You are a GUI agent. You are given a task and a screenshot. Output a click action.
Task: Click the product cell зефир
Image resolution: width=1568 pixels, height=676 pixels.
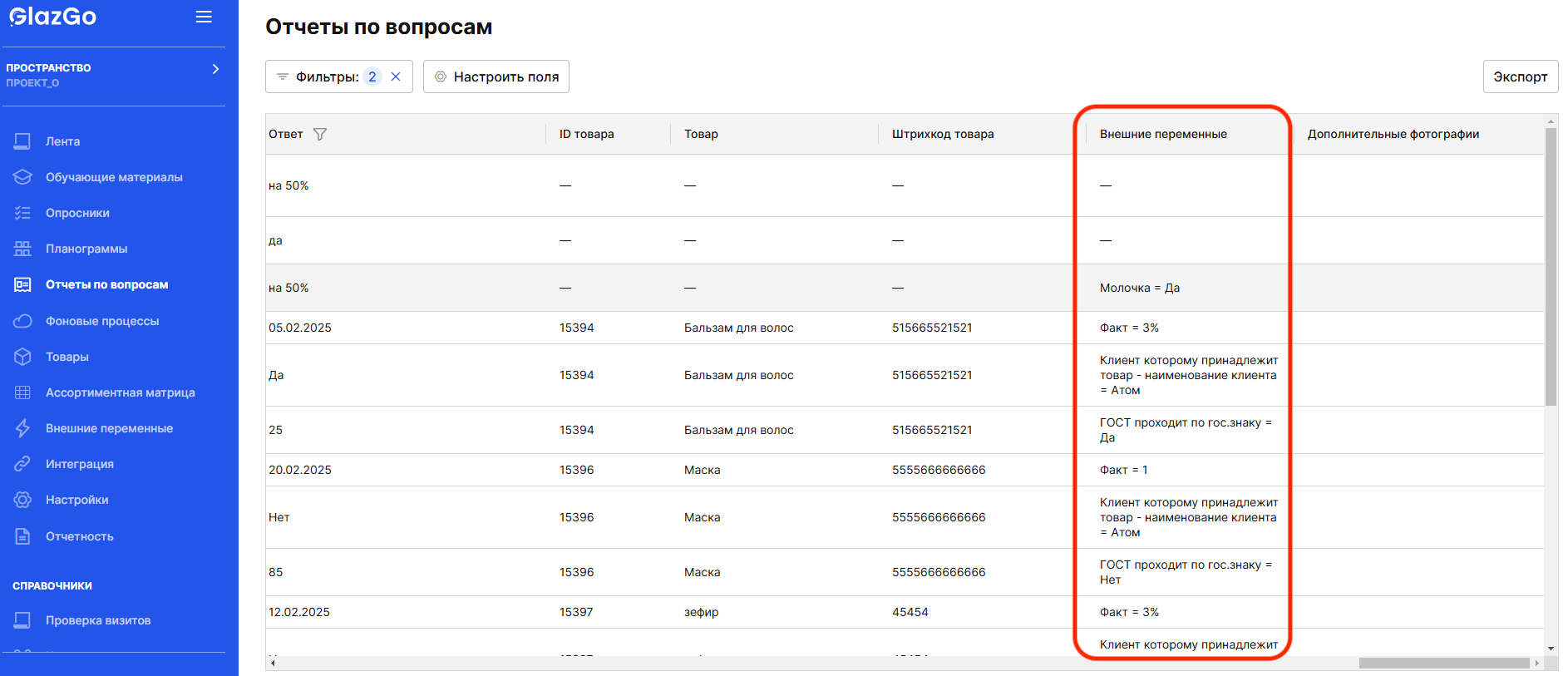coord(701,612)
